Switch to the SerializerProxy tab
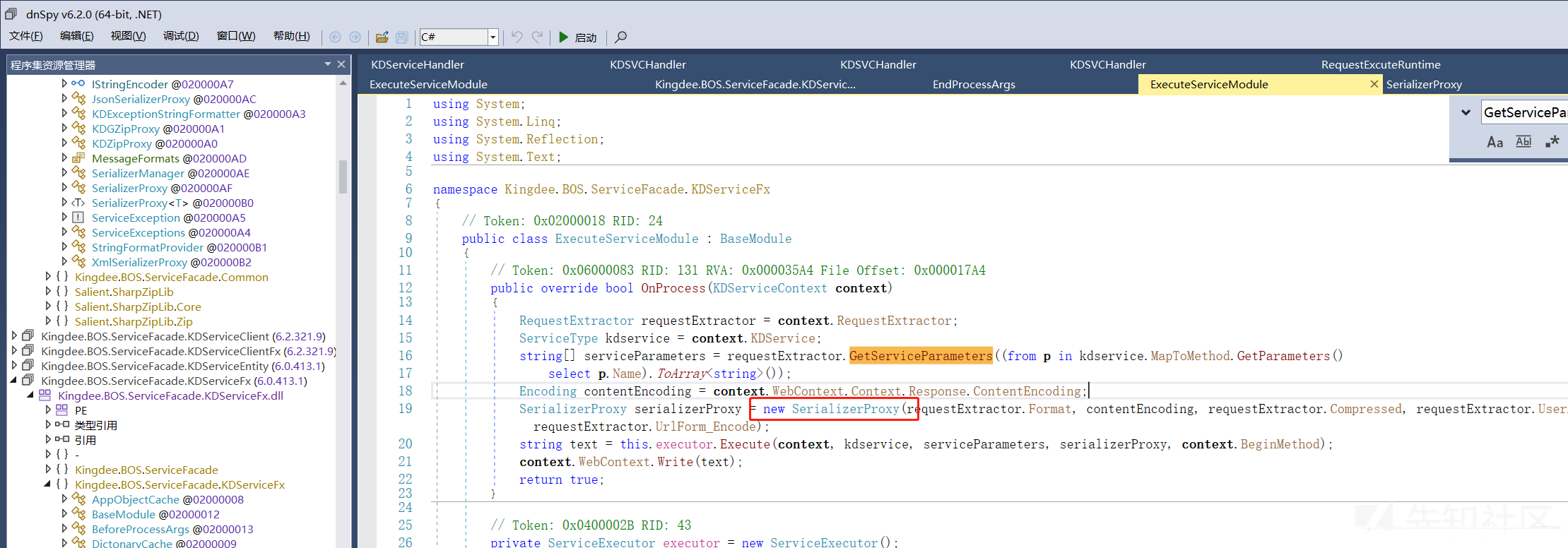The width and height of the screenshot is (1568, 548). tap(1424, 84)
